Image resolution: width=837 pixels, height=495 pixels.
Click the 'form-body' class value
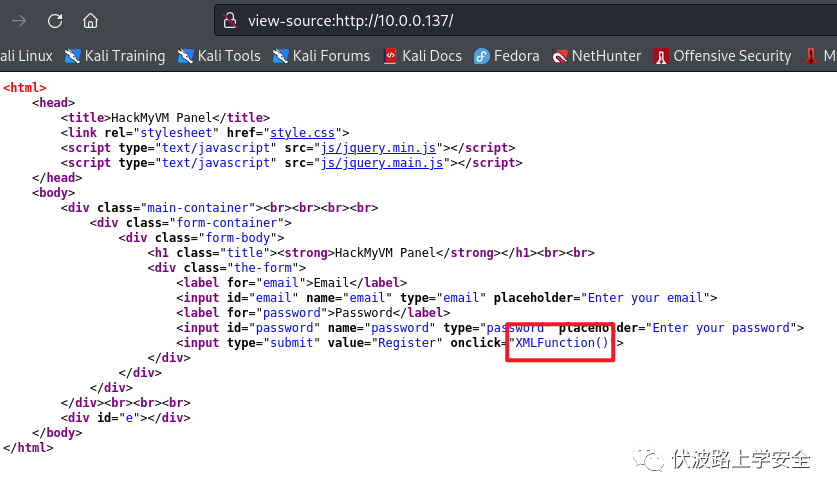click(x=238, y=238)
